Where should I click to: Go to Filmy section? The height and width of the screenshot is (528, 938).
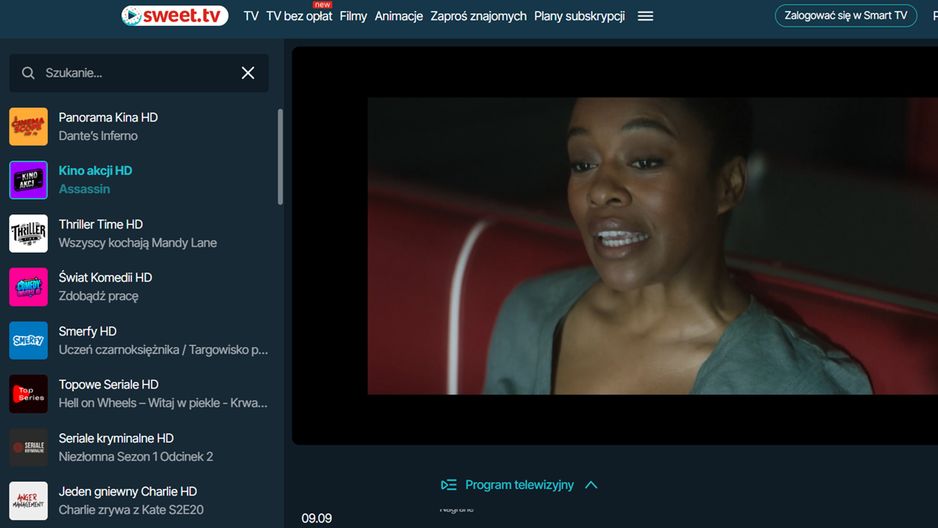point(353,16)
